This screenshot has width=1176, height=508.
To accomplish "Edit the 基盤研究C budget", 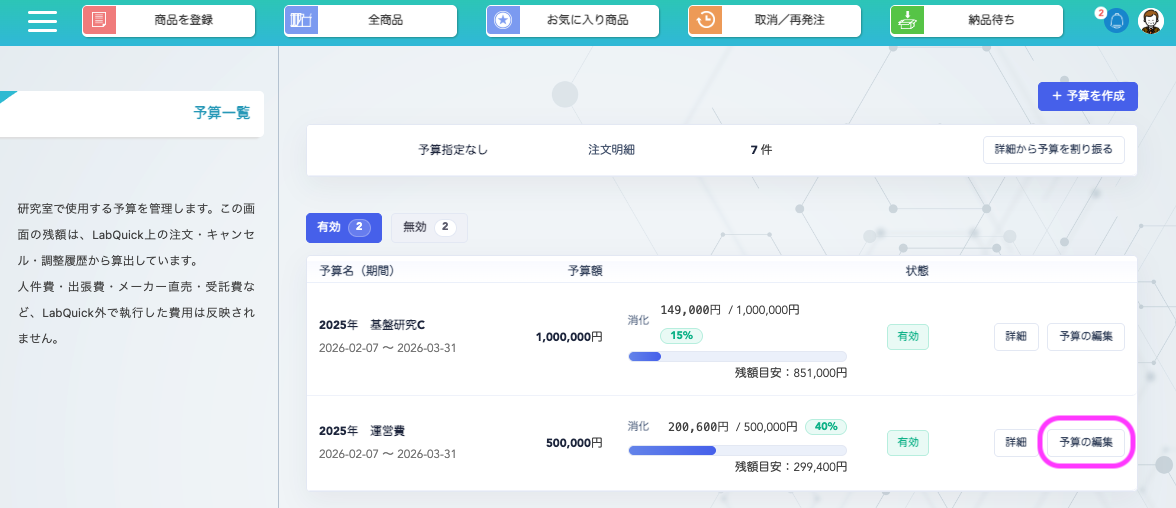I will coord(1085,337).
